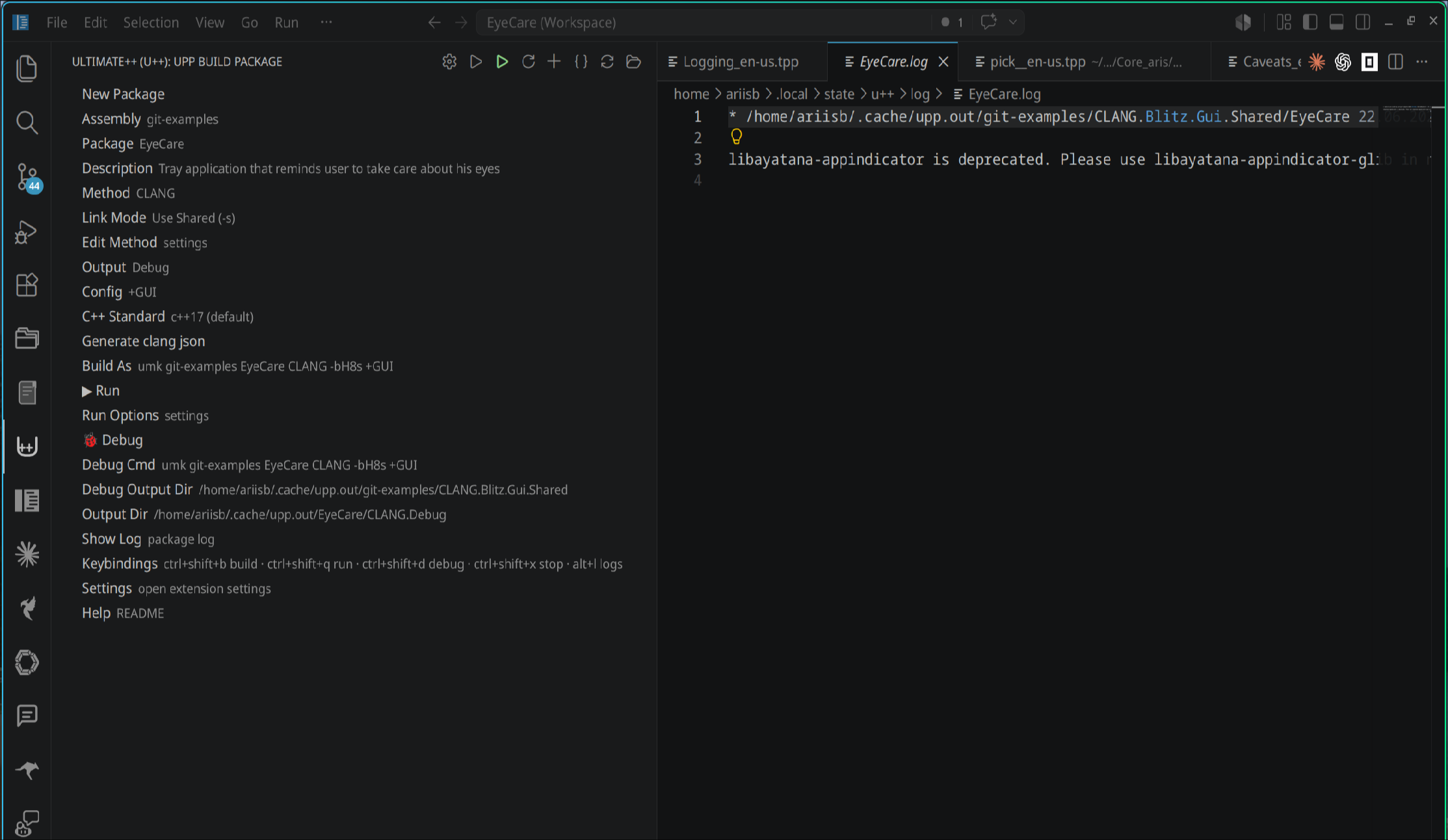Open Show Log package log

(148, 539)
